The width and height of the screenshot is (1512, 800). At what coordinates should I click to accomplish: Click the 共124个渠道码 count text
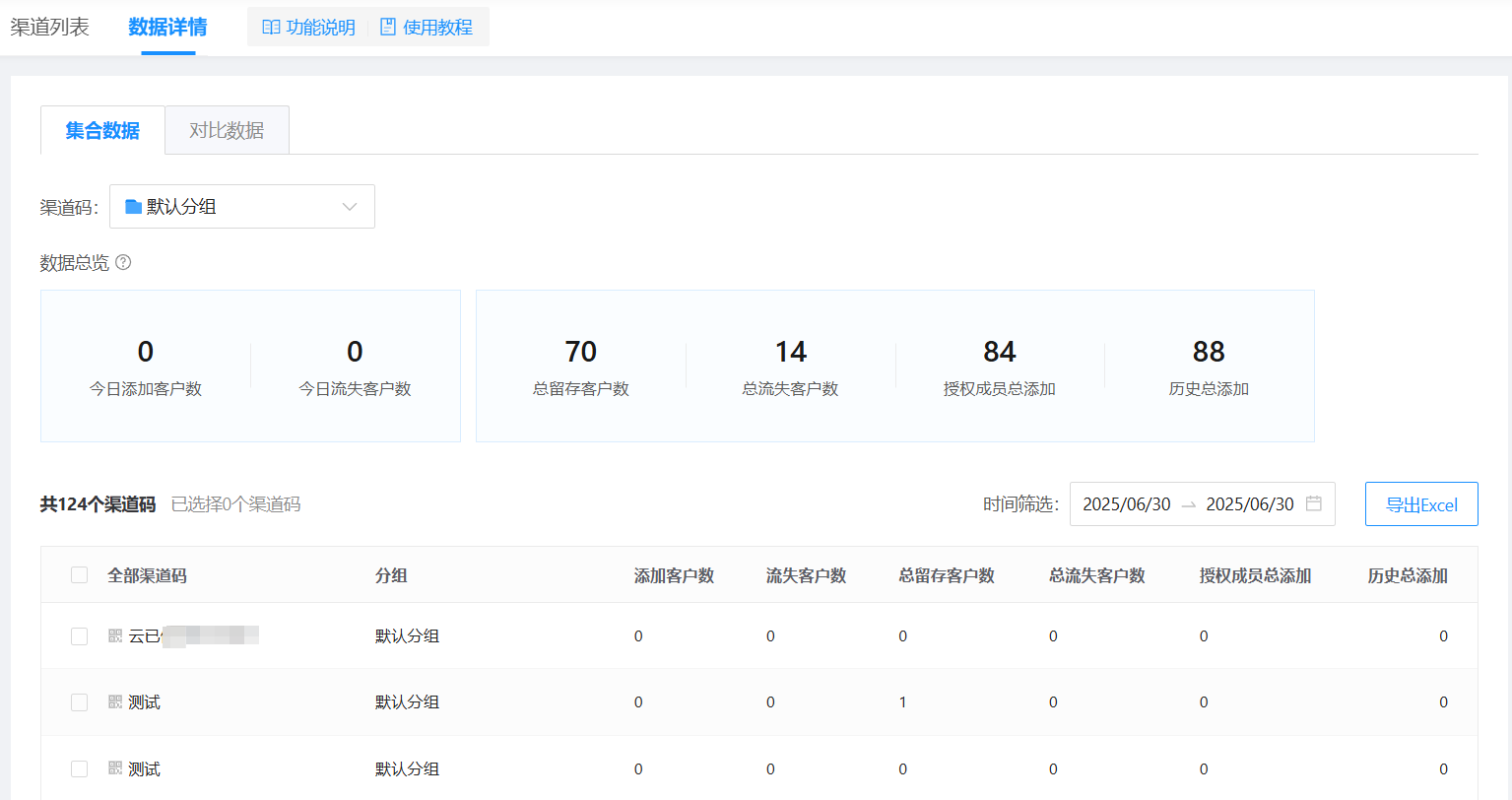click(x=98, y=504)
